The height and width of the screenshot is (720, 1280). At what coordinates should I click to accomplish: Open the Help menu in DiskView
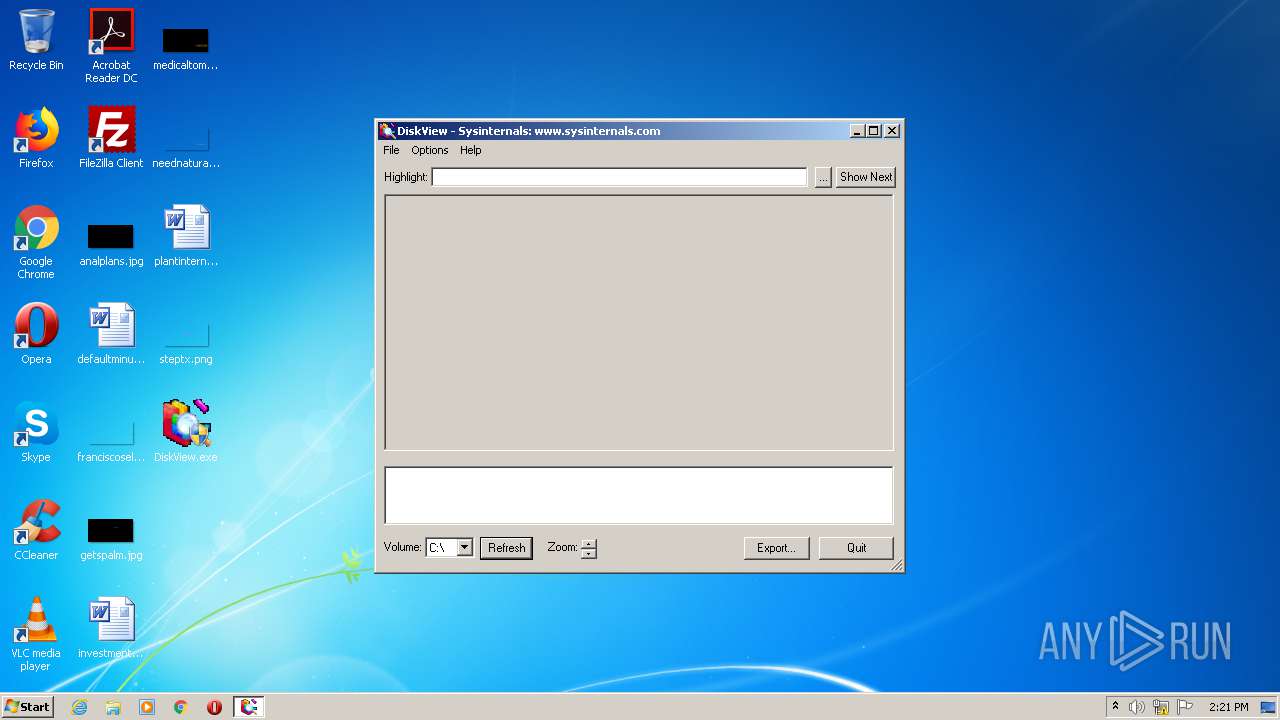(471, 150)
